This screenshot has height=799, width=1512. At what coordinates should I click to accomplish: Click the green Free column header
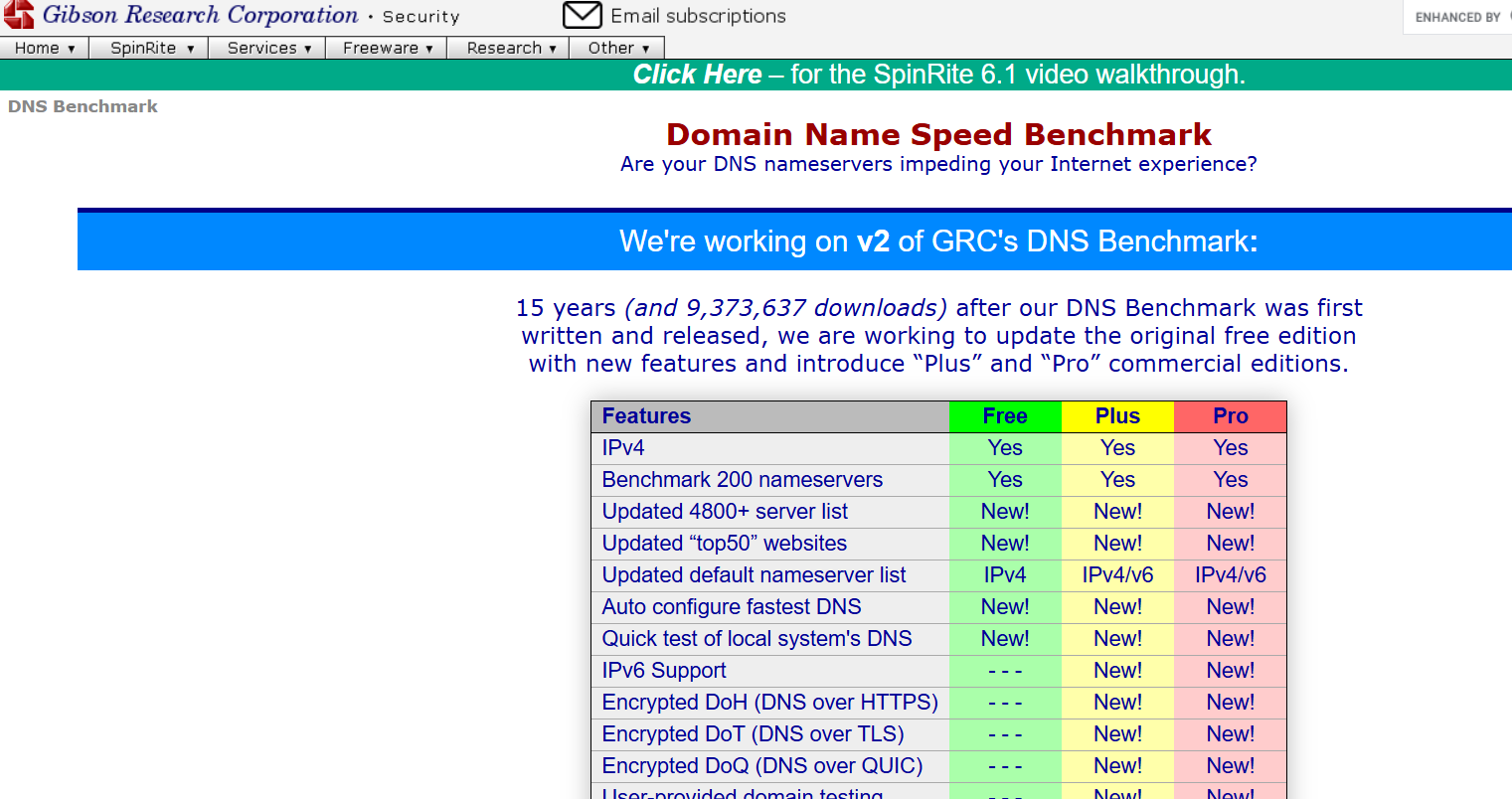[1005, 416]
